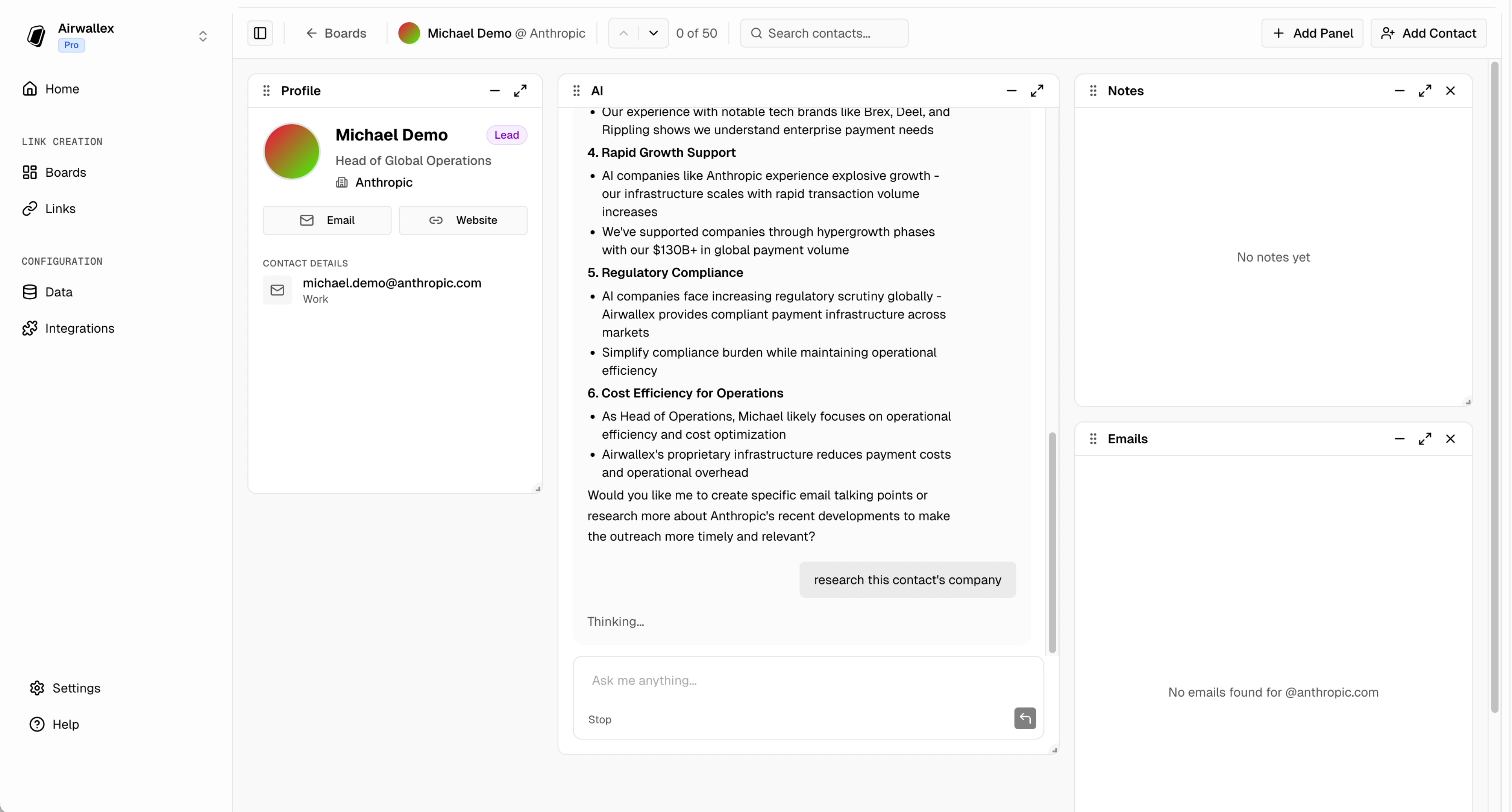Open Integrations from the sidebar

click(80, 328)
